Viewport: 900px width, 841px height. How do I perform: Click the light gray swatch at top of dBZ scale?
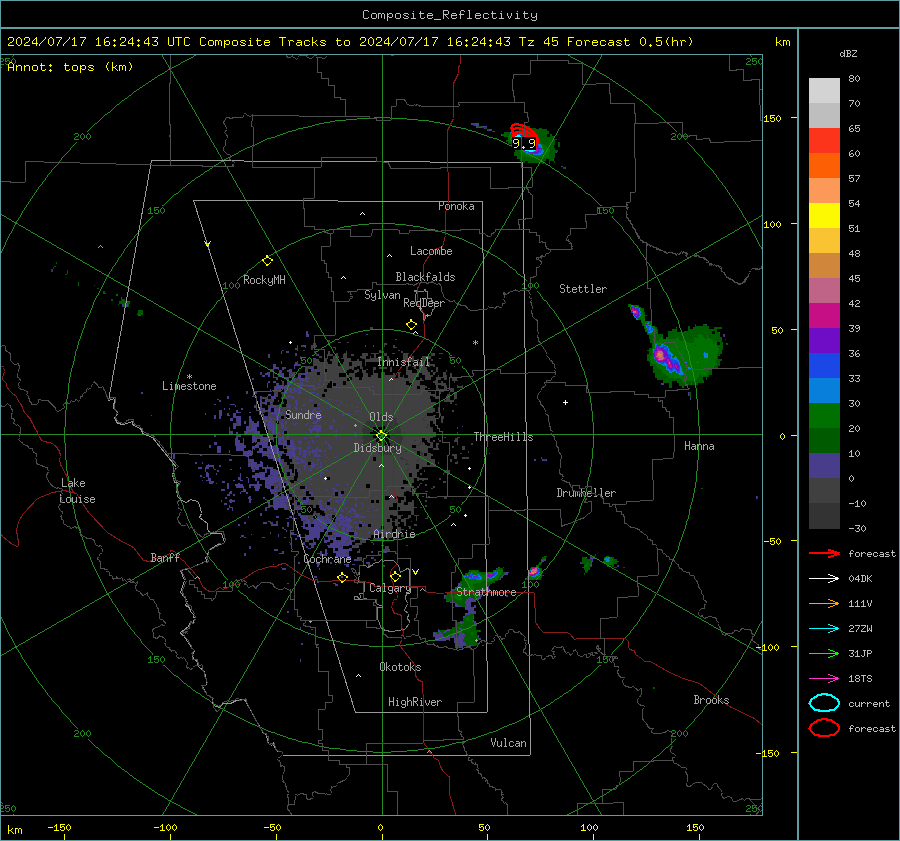point(824,91)
